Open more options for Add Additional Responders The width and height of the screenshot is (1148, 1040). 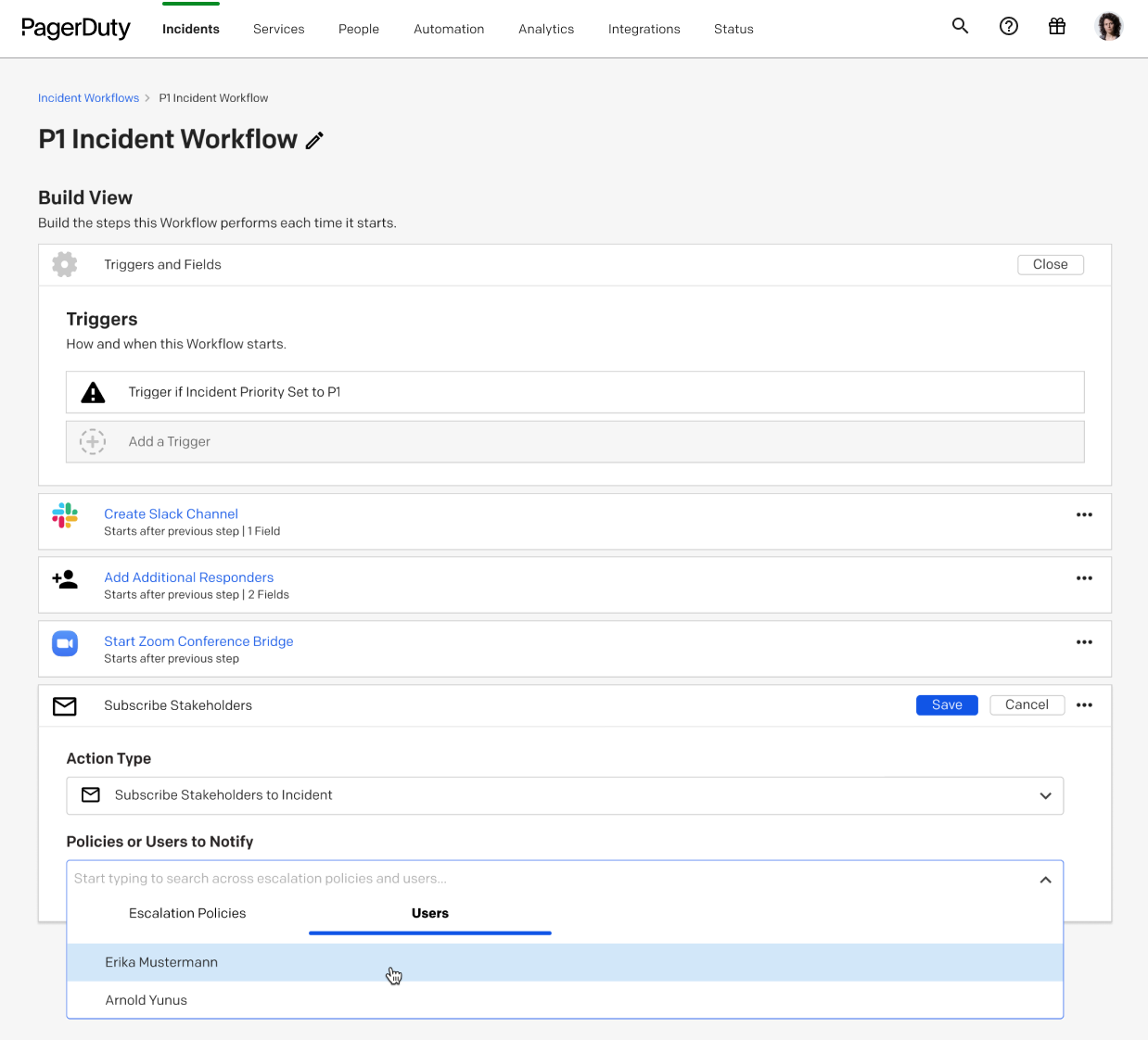(1083, 578)
